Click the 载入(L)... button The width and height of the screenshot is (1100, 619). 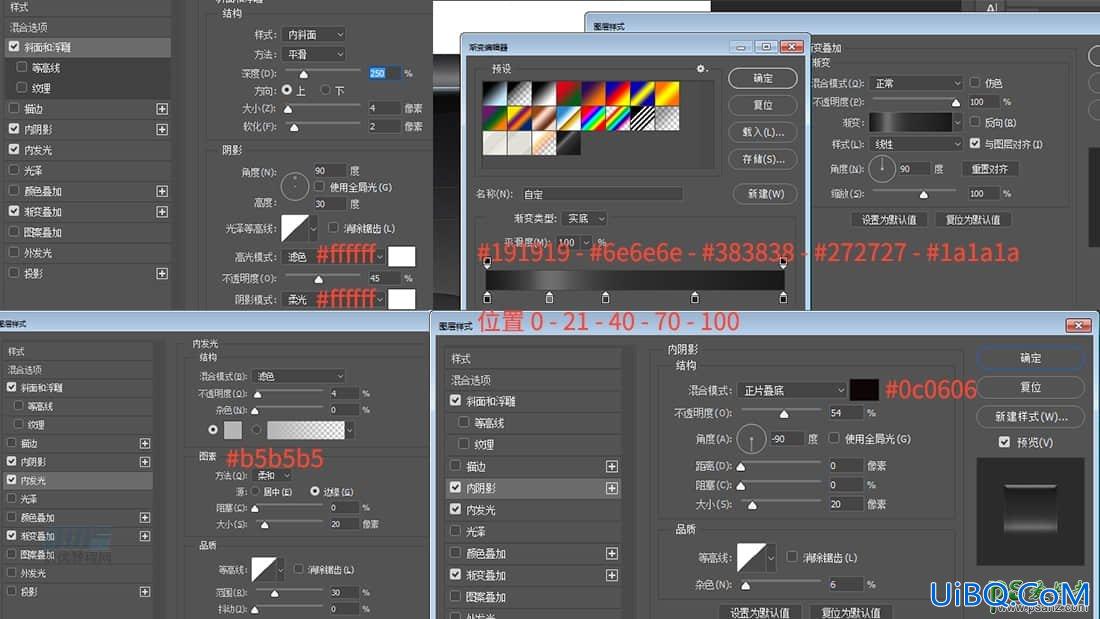[763, 132]
